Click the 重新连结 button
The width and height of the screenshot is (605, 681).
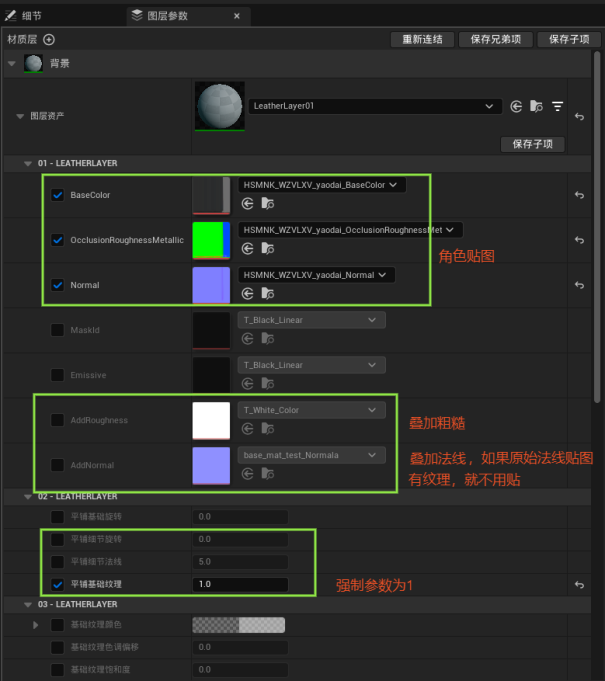[x=421, y=40]
